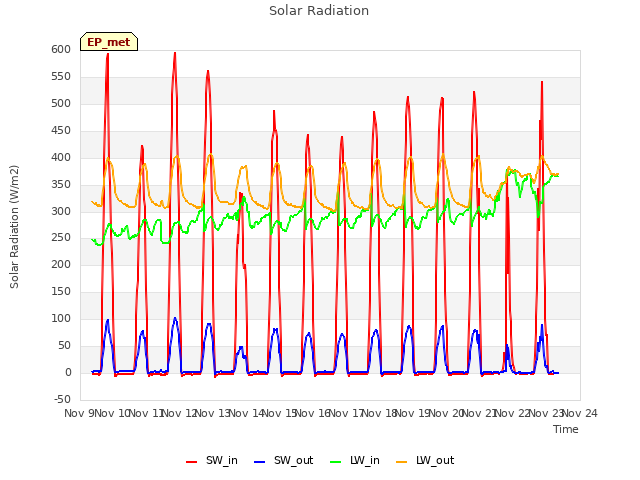Screen dimensions: 640x480
Task: Click the Nov 10 x-axis label
Action: point(112,413)
